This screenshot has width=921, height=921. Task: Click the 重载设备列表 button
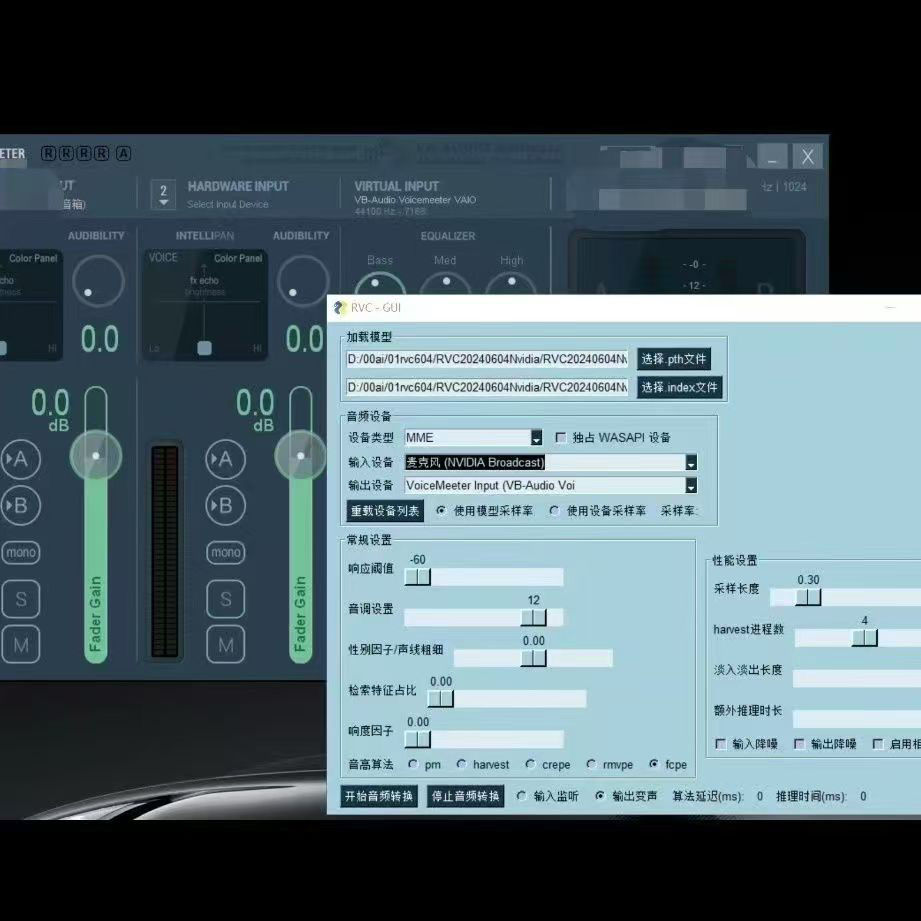[x=385, y=511]
